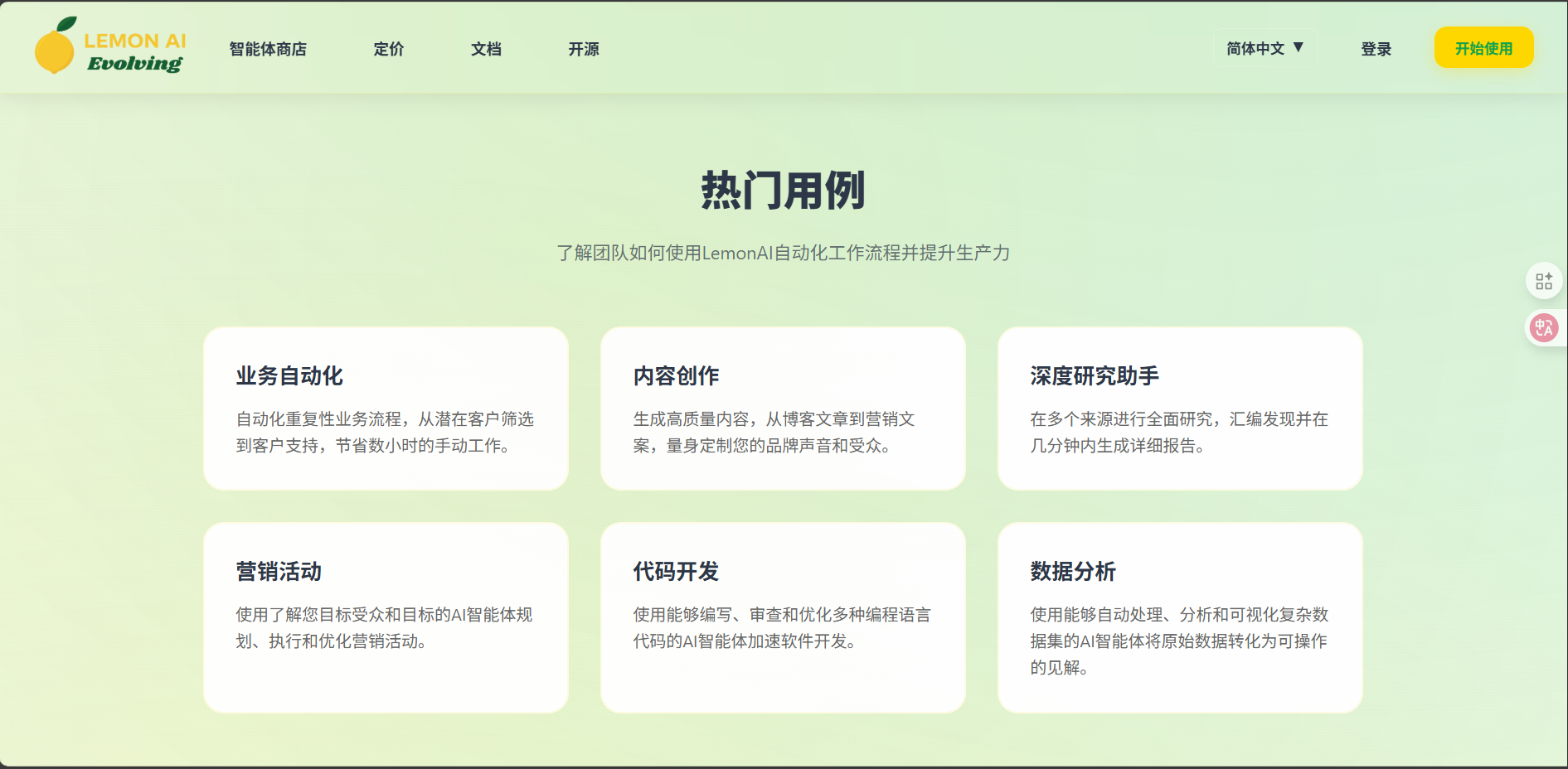Open the 营销活动 card
The image size is (1568, 769).
386,617
